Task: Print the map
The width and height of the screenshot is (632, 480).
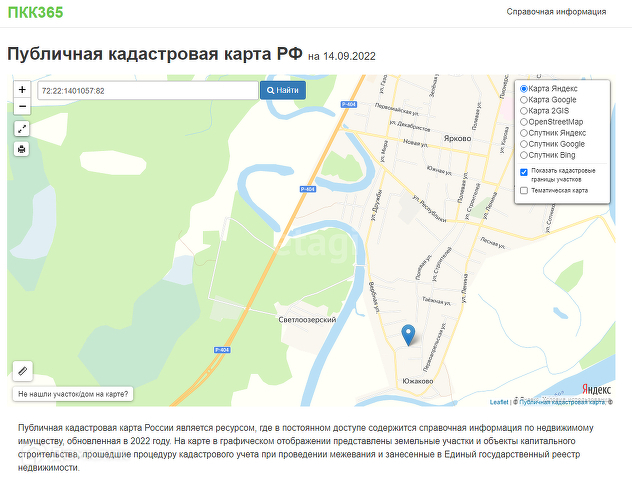Action: (x=22, y=149)
